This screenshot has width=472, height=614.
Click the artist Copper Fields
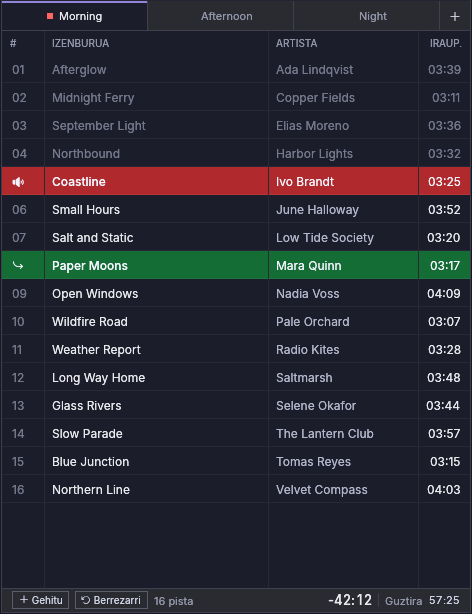315,98
